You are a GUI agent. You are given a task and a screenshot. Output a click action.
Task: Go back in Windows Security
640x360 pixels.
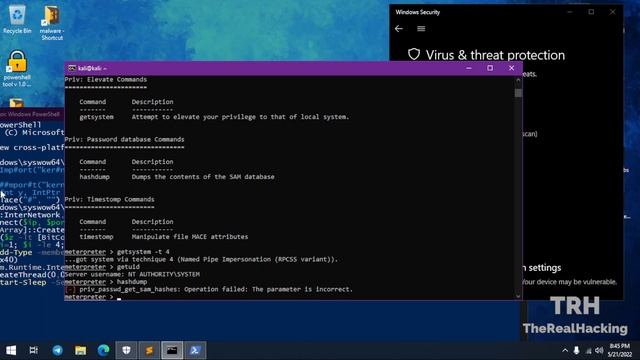coord(399,29)
